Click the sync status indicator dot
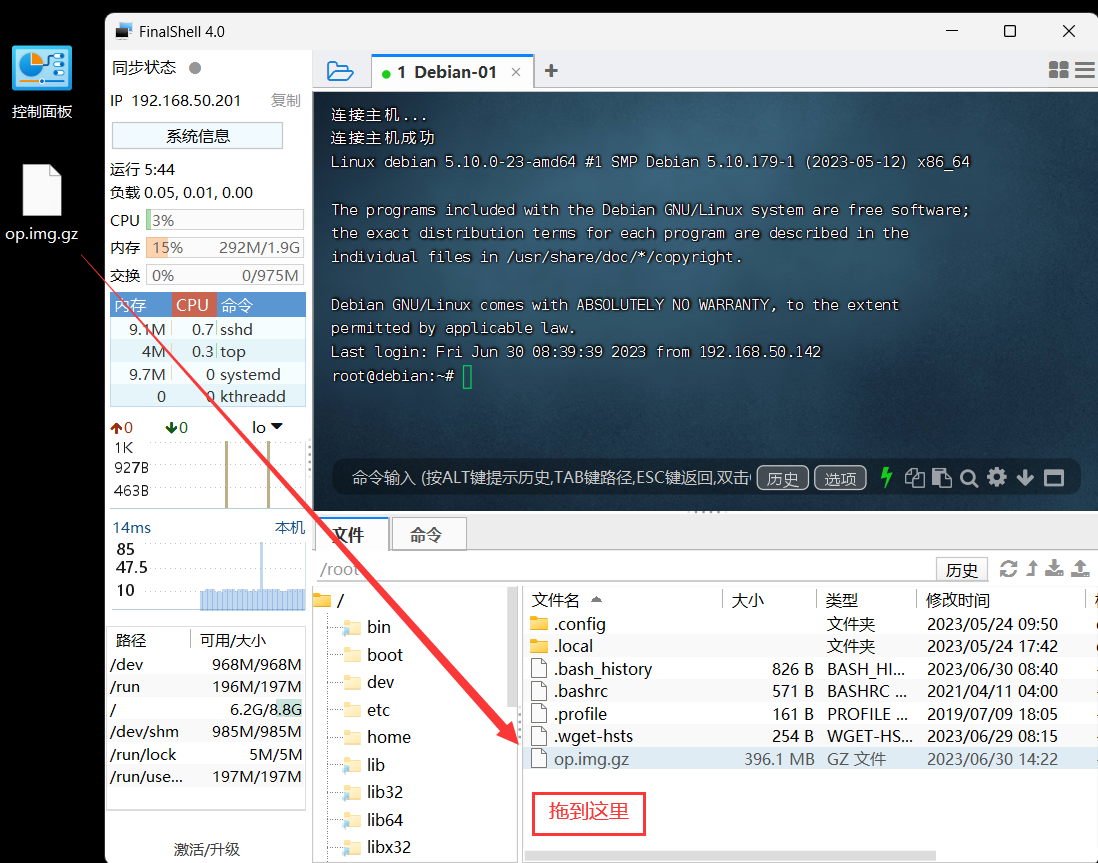Screen dimensions: 1098x863 195,68
